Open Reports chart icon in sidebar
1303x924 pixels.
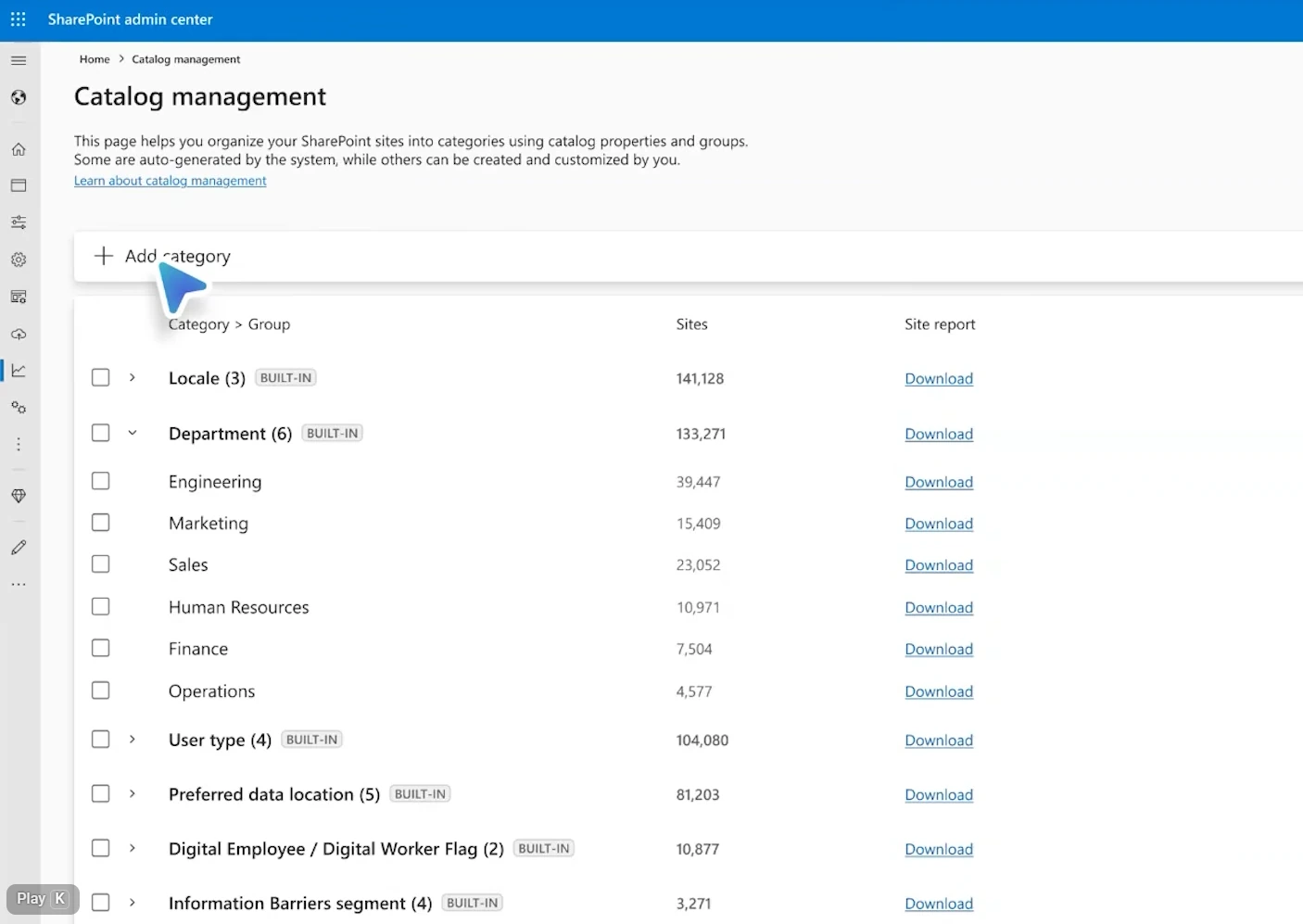pos(19,371)
